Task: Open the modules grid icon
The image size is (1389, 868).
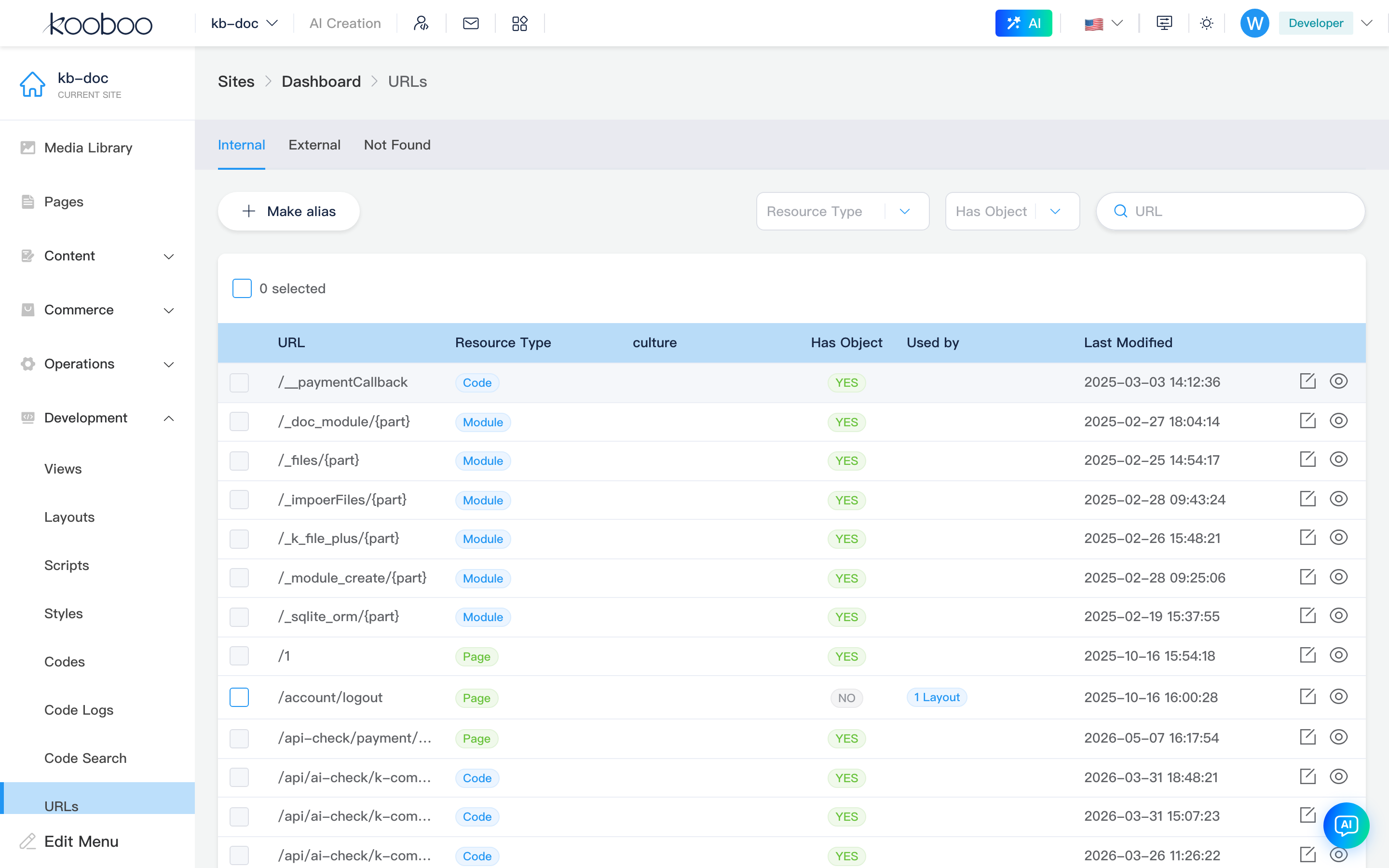Action: pos(519,23)
